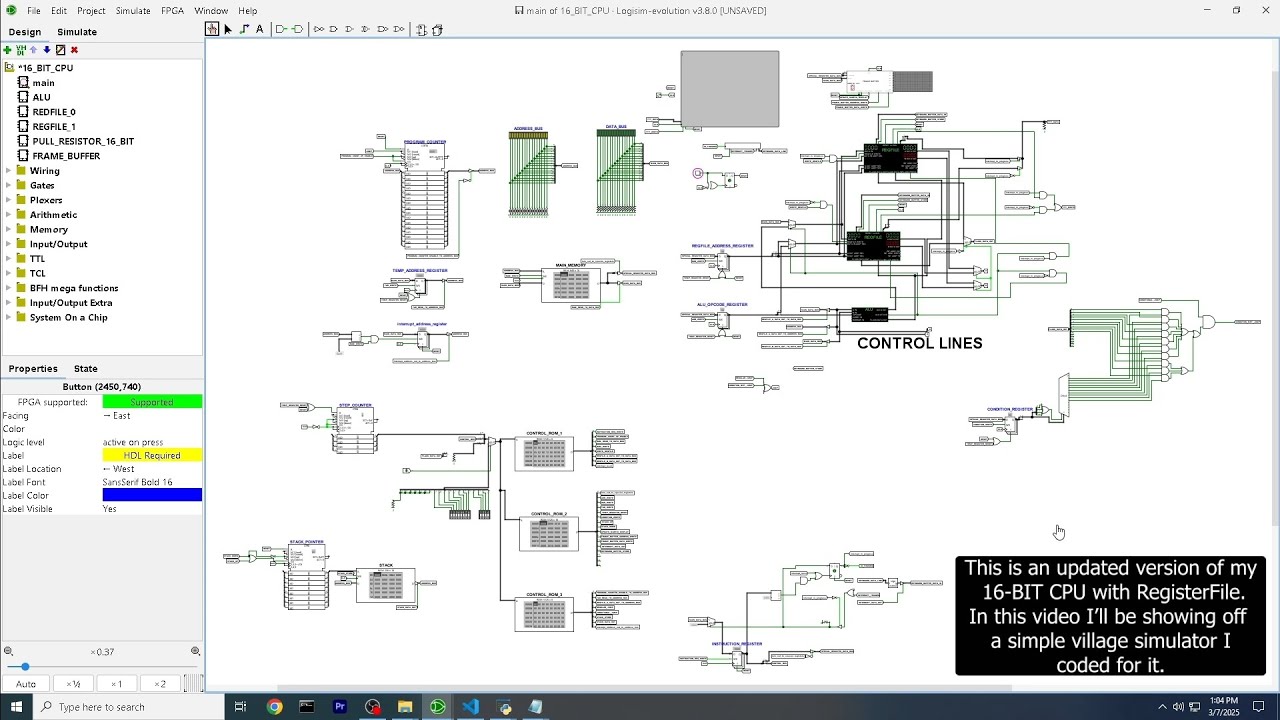Set zoom to ×½
This screenshot has width=1280, height=720.
click(x=73, y=684)
